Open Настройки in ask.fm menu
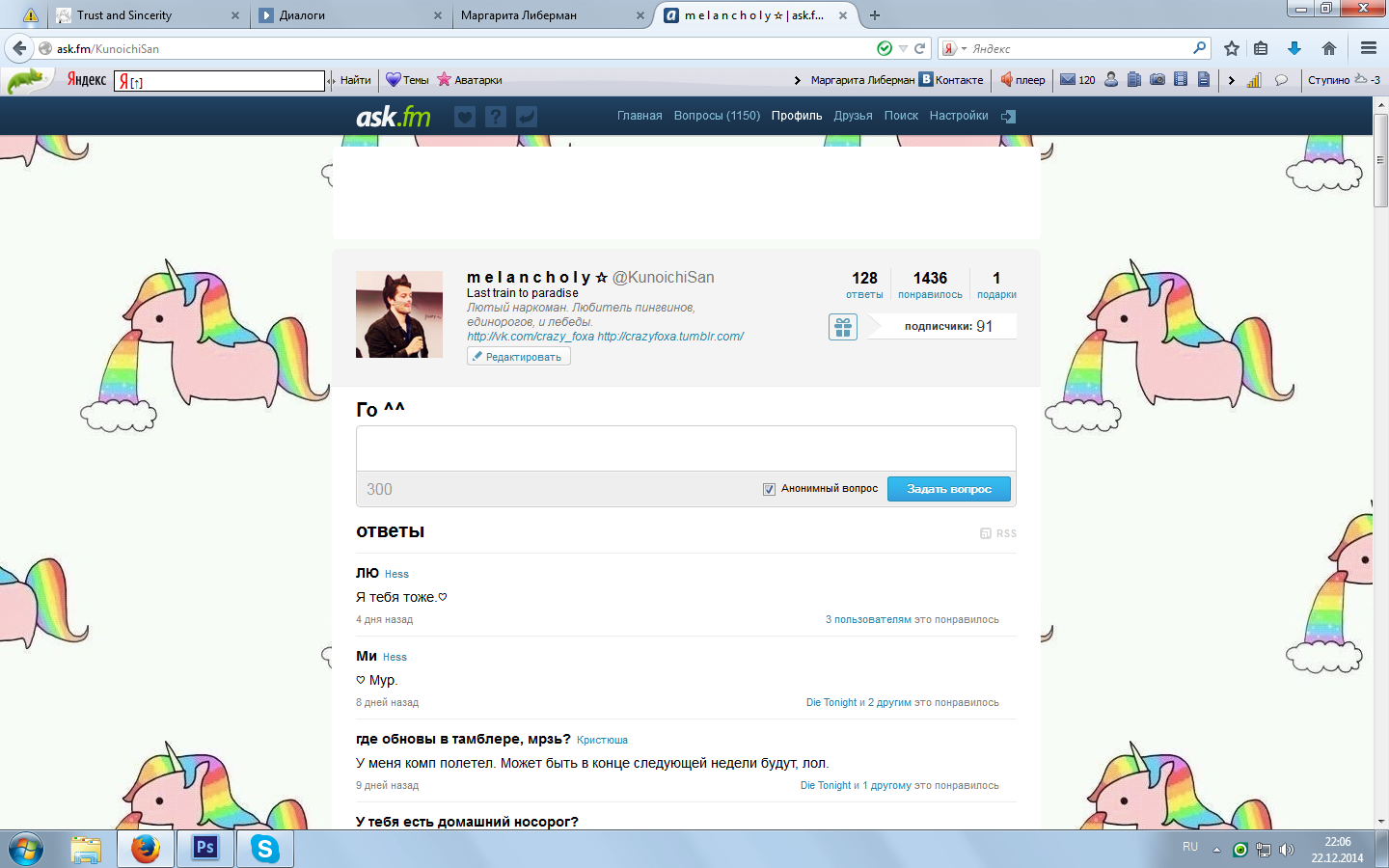 coord(959,116)
